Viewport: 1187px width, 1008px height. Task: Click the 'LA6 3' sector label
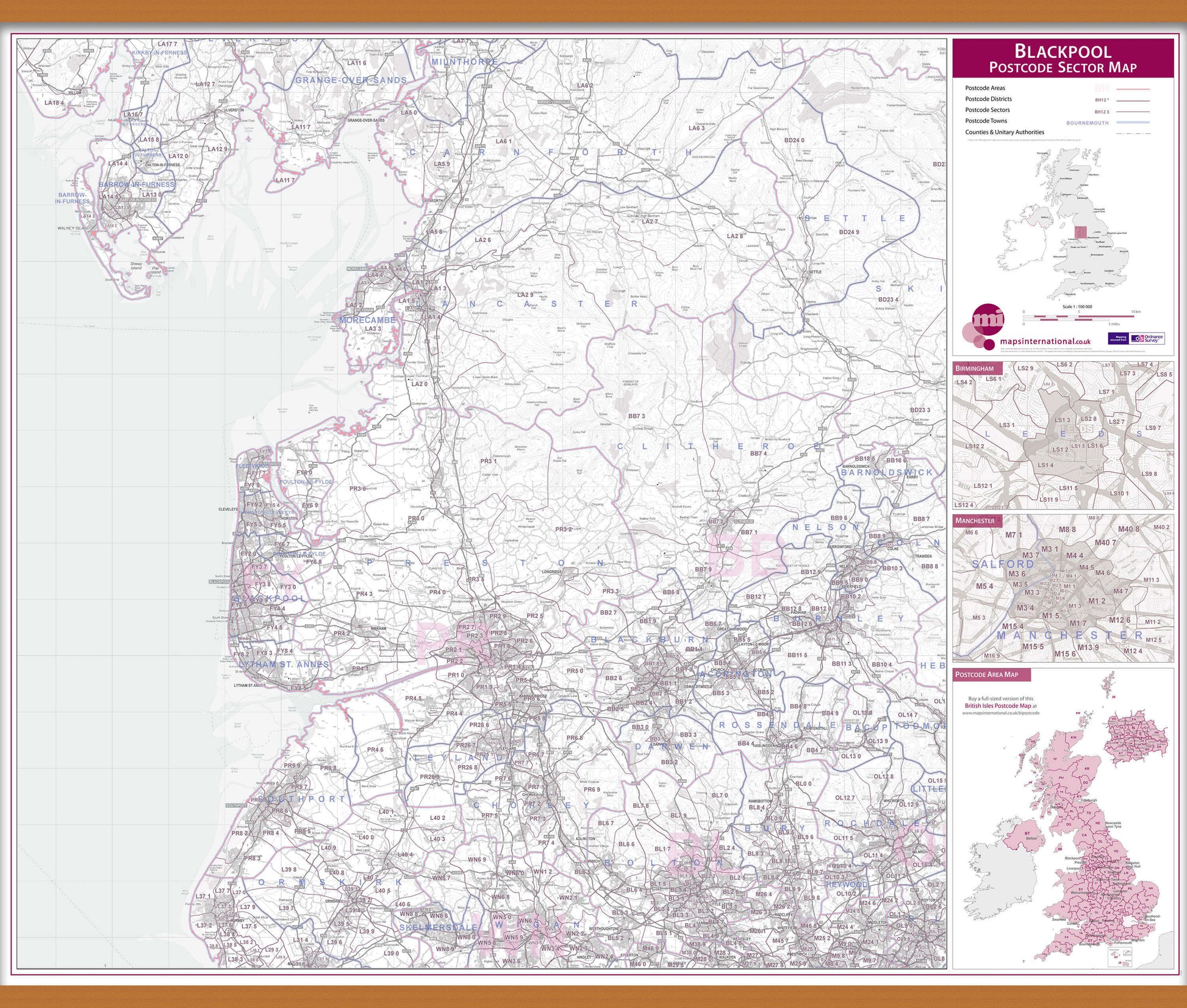point(696,128)
